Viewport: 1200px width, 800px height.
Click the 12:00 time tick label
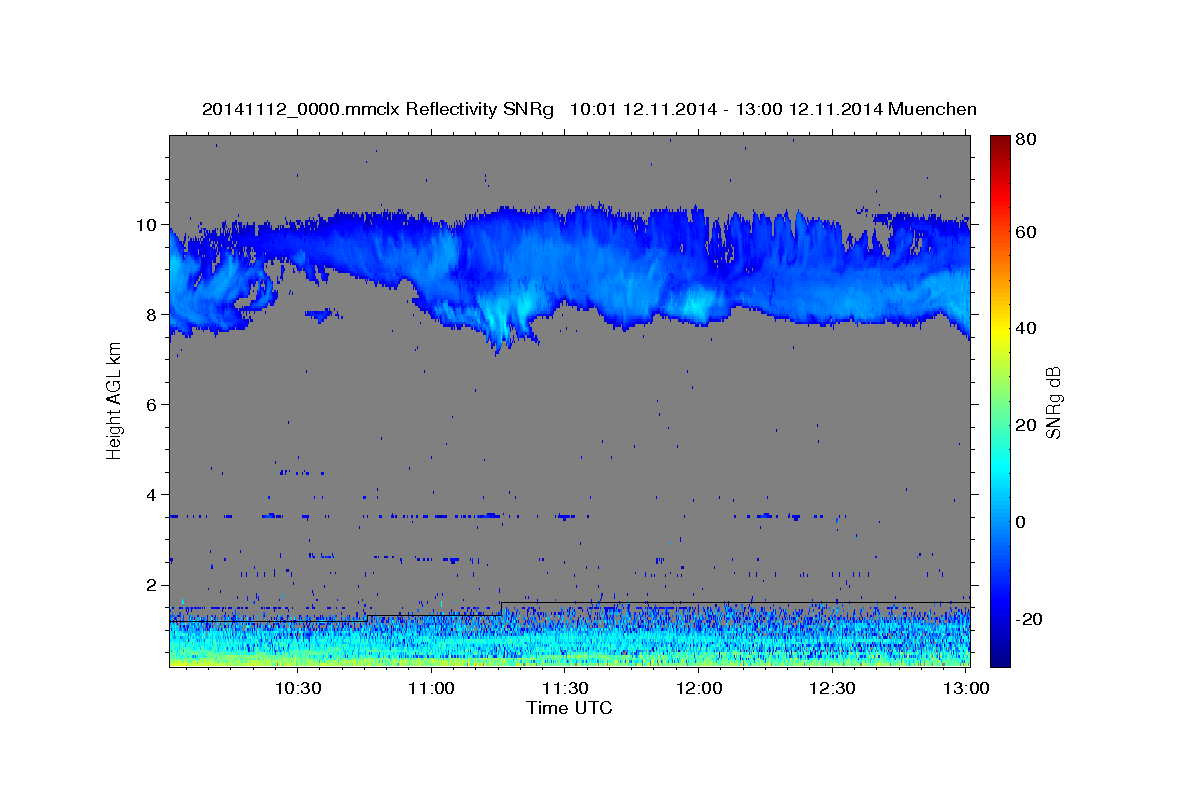(x=699, y=688)
